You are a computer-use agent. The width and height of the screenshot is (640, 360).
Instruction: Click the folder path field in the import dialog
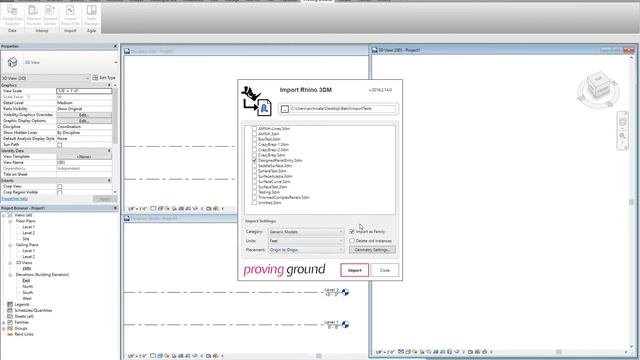(x=343, y=109)
